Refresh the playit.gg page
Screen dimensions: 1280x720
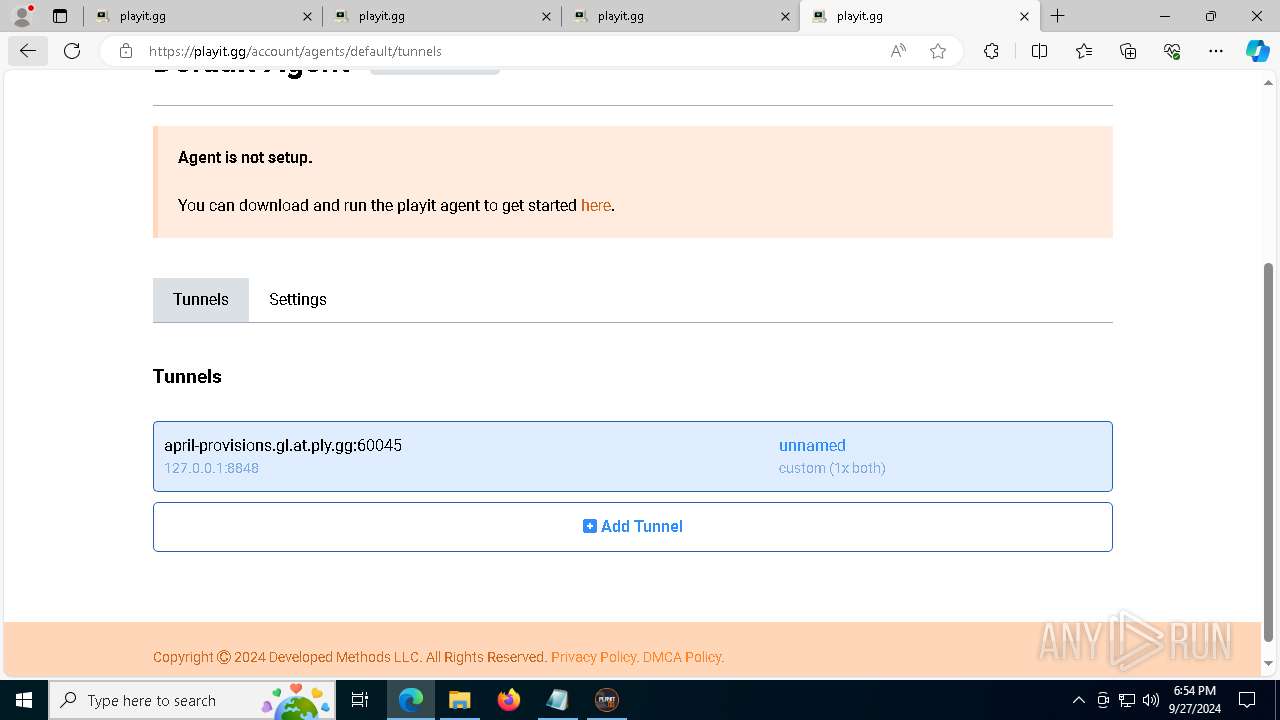pos(72,51)
